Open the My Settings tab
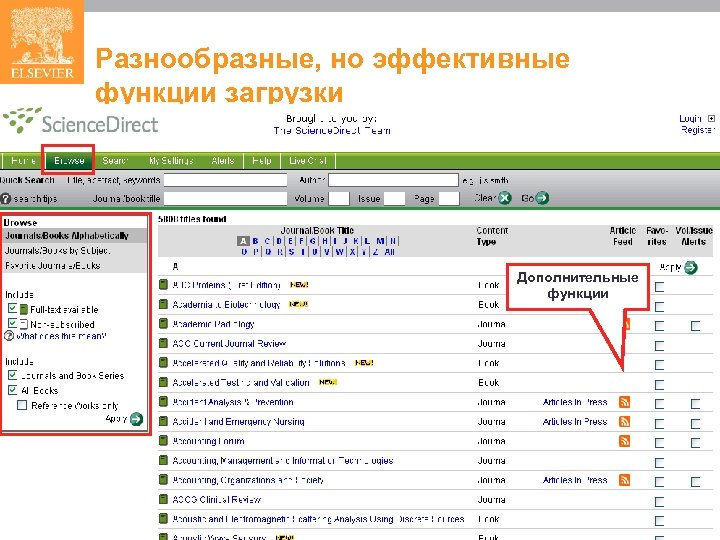The width and height of the screenshot is (720, 540). [x=171, y=161]
